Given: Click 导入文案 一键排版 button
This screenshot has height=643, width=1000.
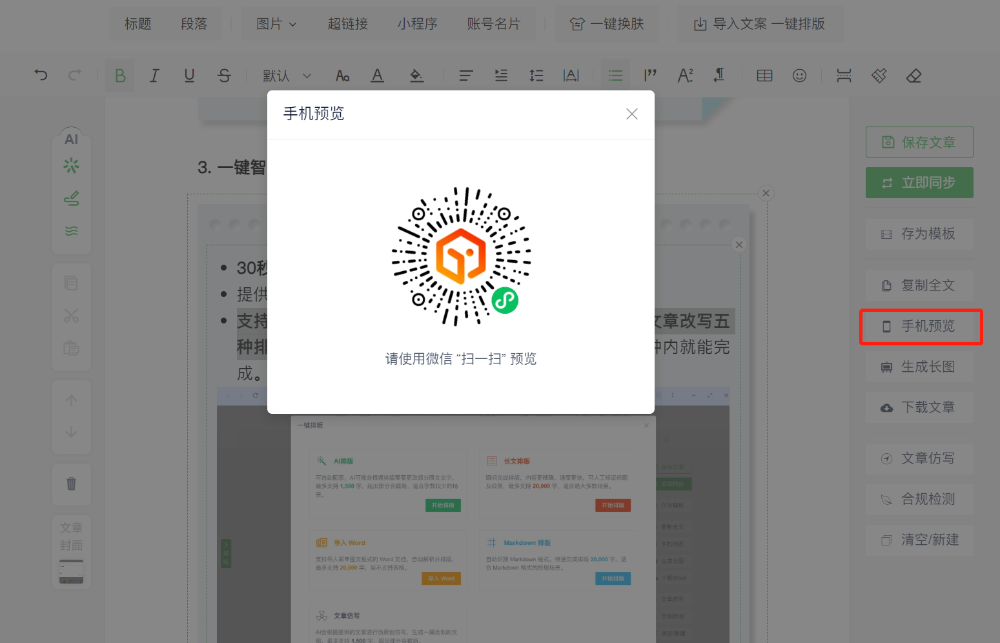Looking at the screenshot, I should pyautogui.click(x=759, y=24).
